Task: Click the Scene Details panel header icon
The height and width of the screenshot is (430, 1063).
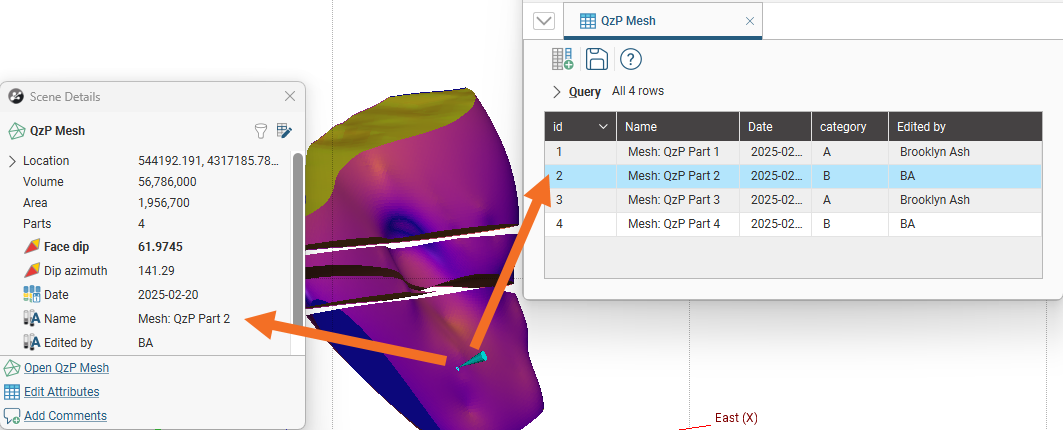Action: [16, 97]
